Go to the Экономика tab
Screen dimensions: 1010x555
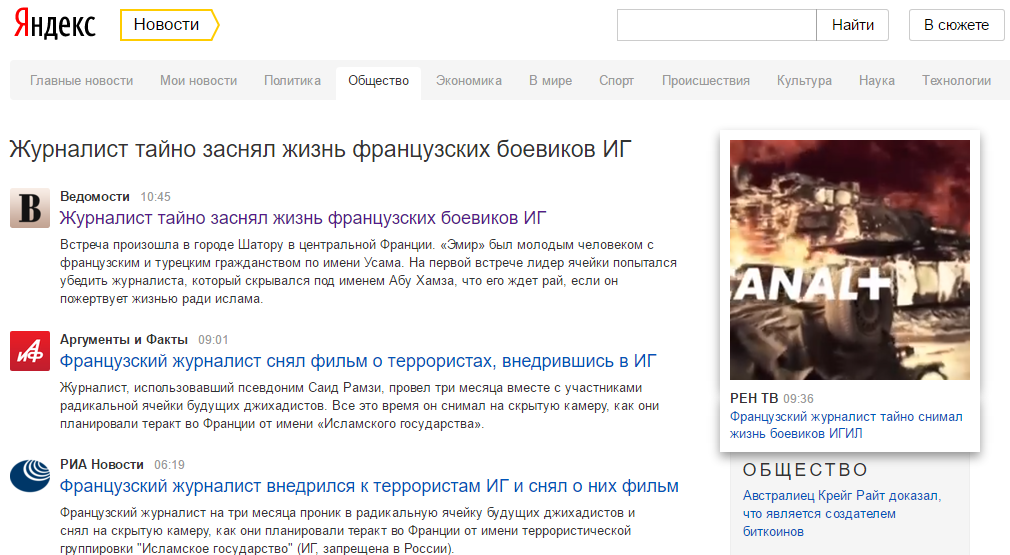pos(468,81)
